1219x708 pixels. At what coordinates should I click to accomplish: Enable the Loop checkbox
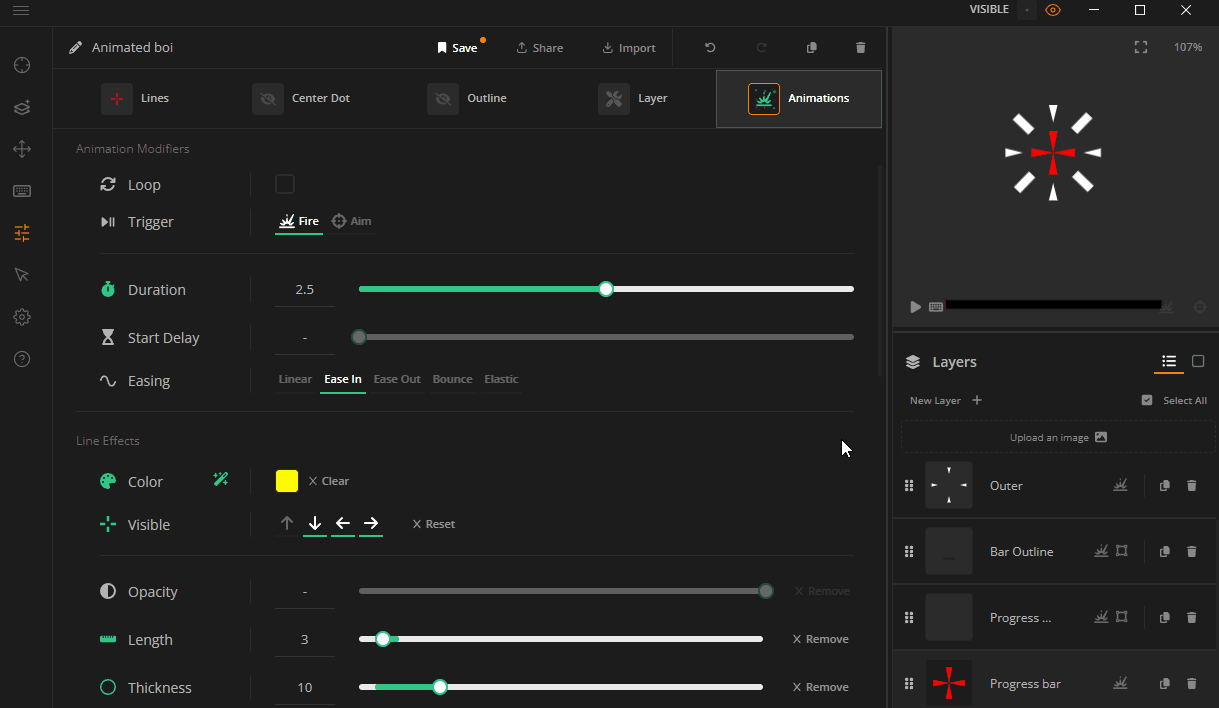point(285,184)
